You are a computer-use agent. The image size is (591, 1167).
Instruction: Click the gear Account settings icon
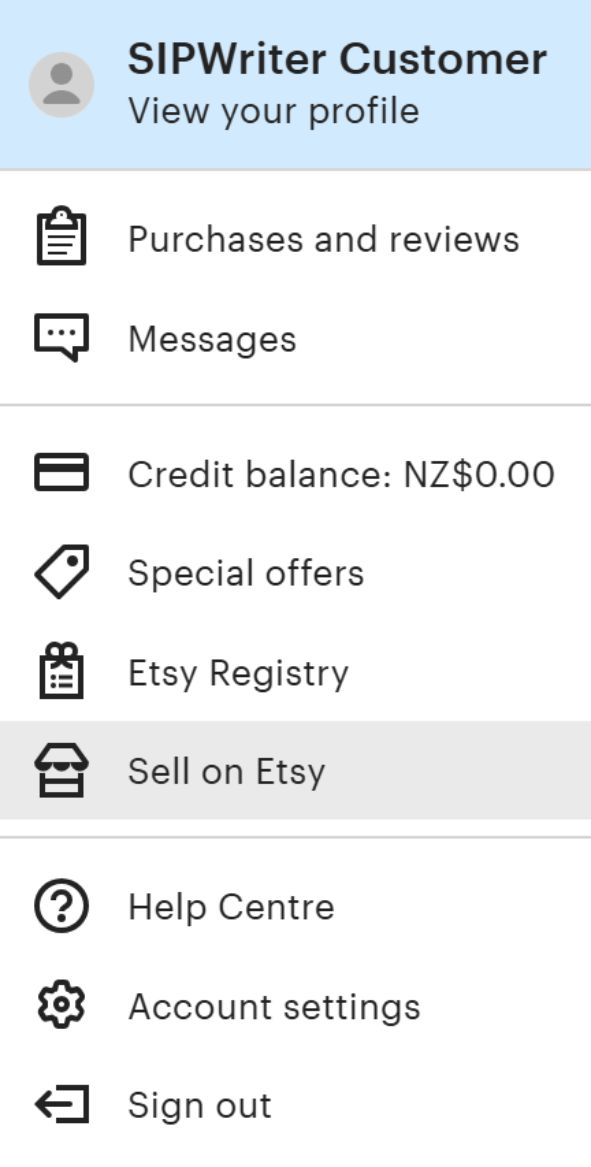pyautogui.click(x=61, y=1006)
